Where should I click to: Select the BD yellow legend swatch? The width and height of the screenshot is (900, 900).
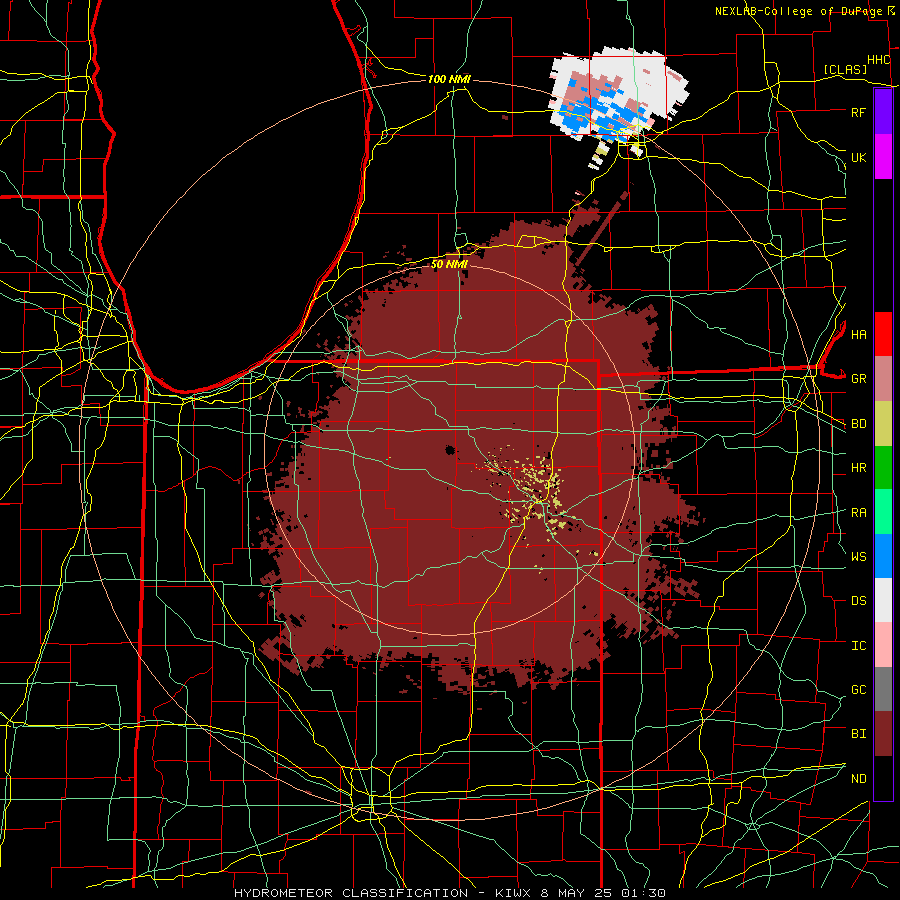[x=883, y=423]
